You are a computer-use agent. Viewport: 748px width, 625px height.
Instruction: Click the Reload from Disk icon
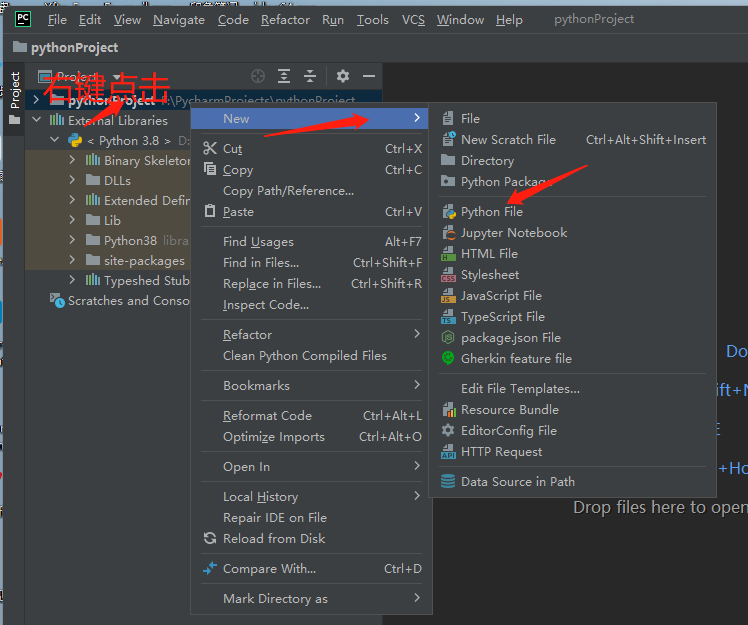tap(210, 538)
